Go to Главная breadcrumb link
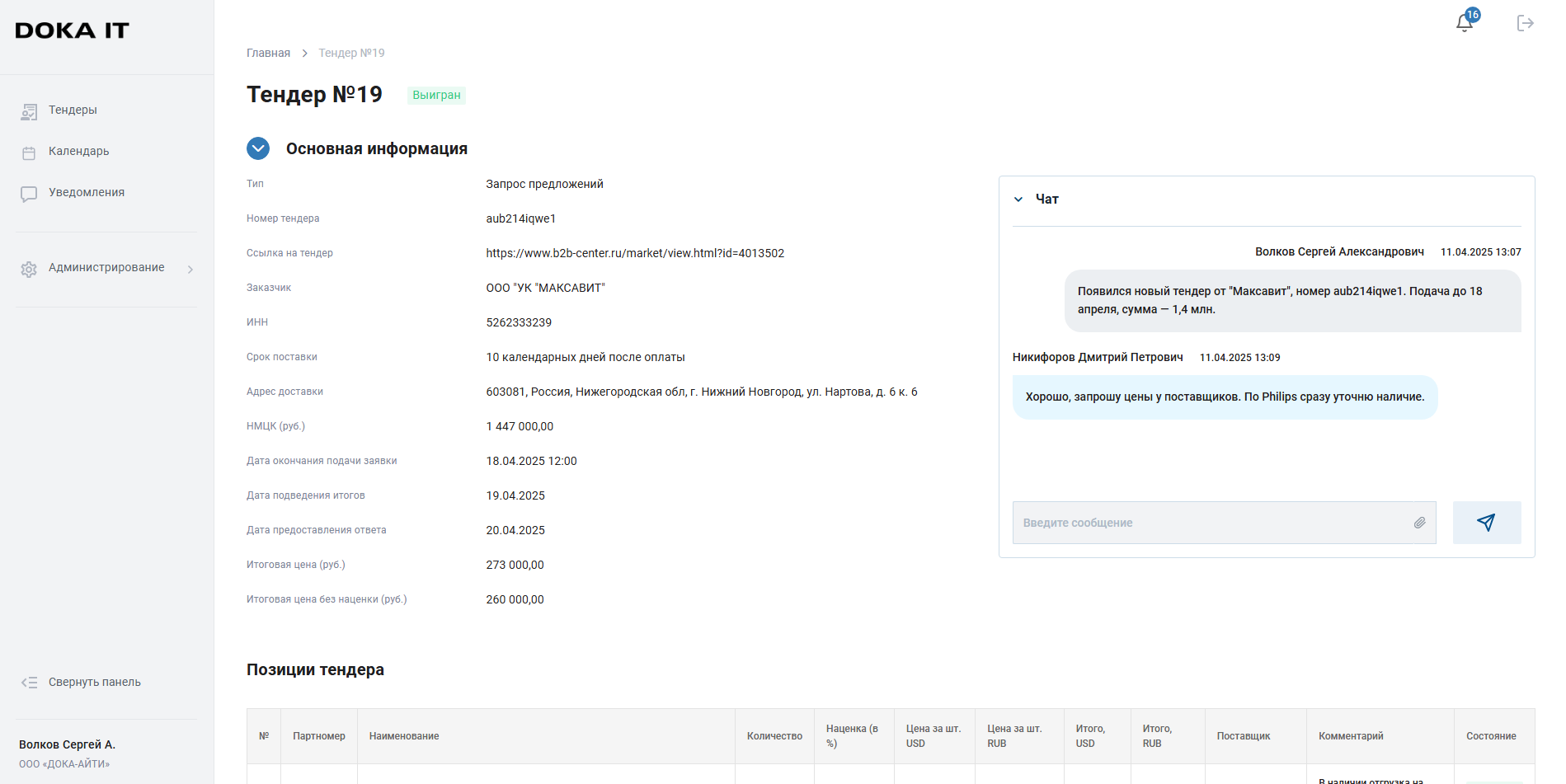1566x784 pixels. click(x=268, y=53)
